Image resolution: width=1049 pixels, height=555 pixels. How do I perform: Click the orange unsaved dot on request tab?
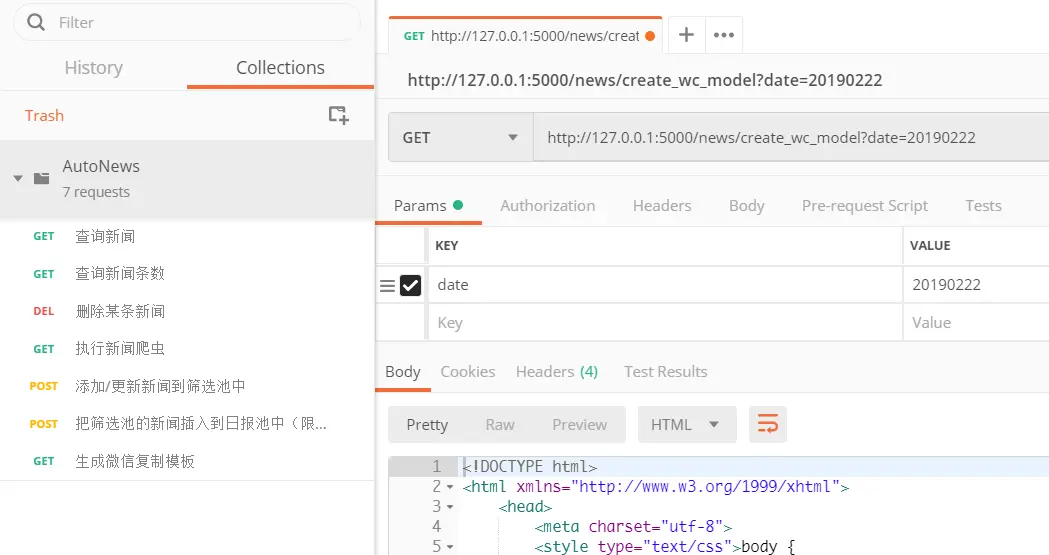pyautogui.click(x=650, y=36)
